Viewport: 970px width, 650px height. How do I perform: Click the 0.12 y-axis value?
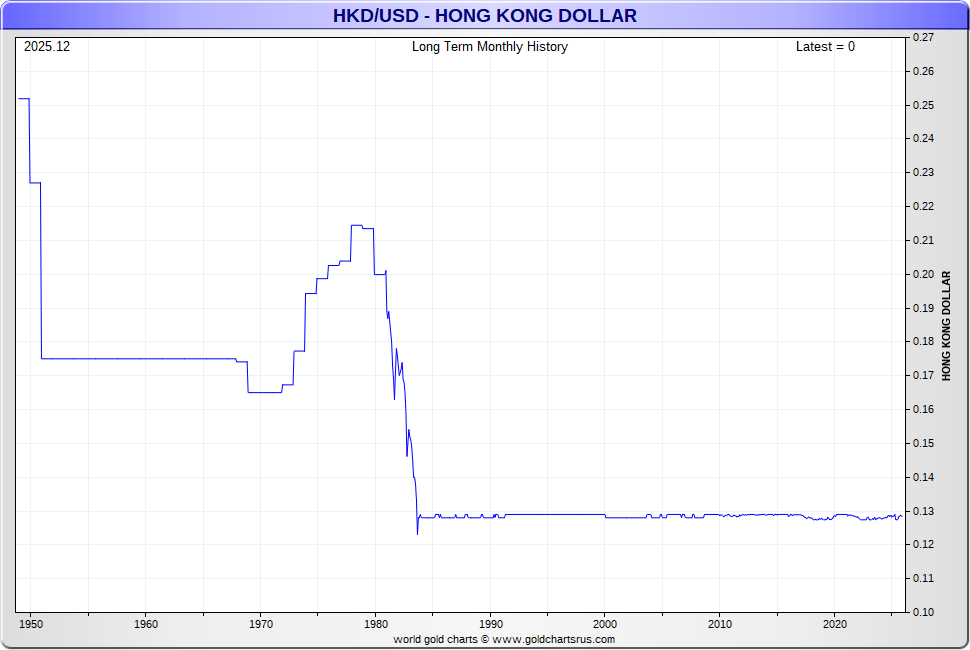click(924, 544)
